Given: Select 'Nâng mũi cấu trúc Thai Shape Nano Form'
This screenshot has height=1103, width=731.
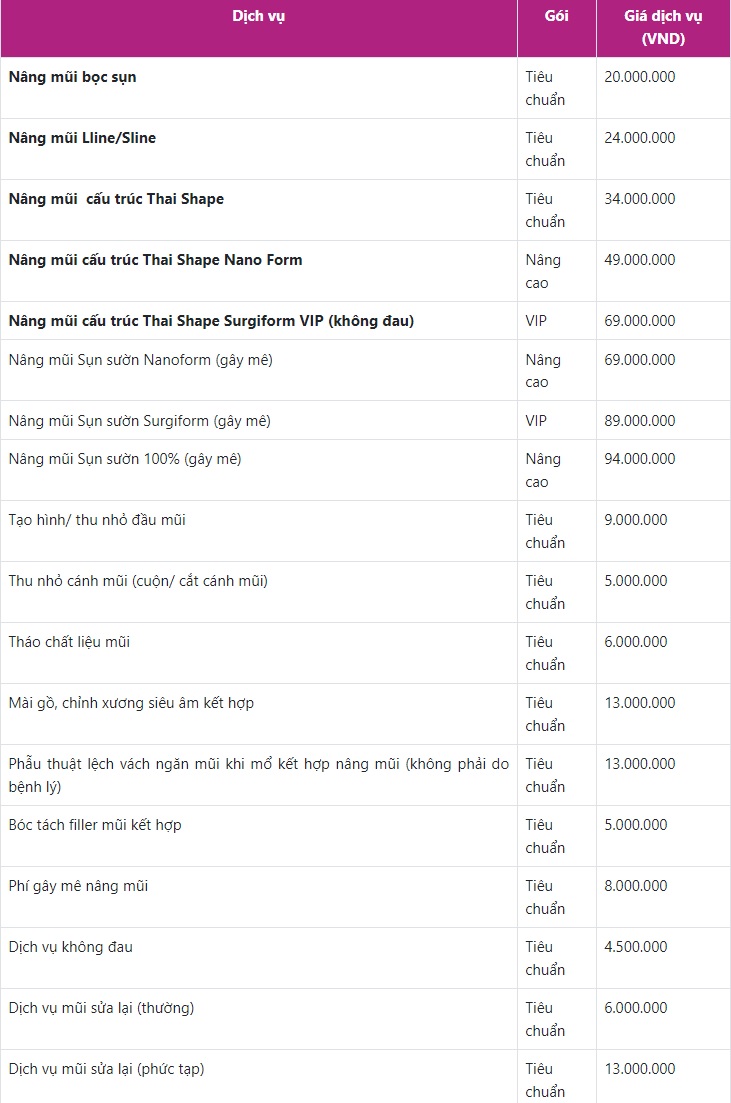Looking at the screenshot, I should 156,260.
